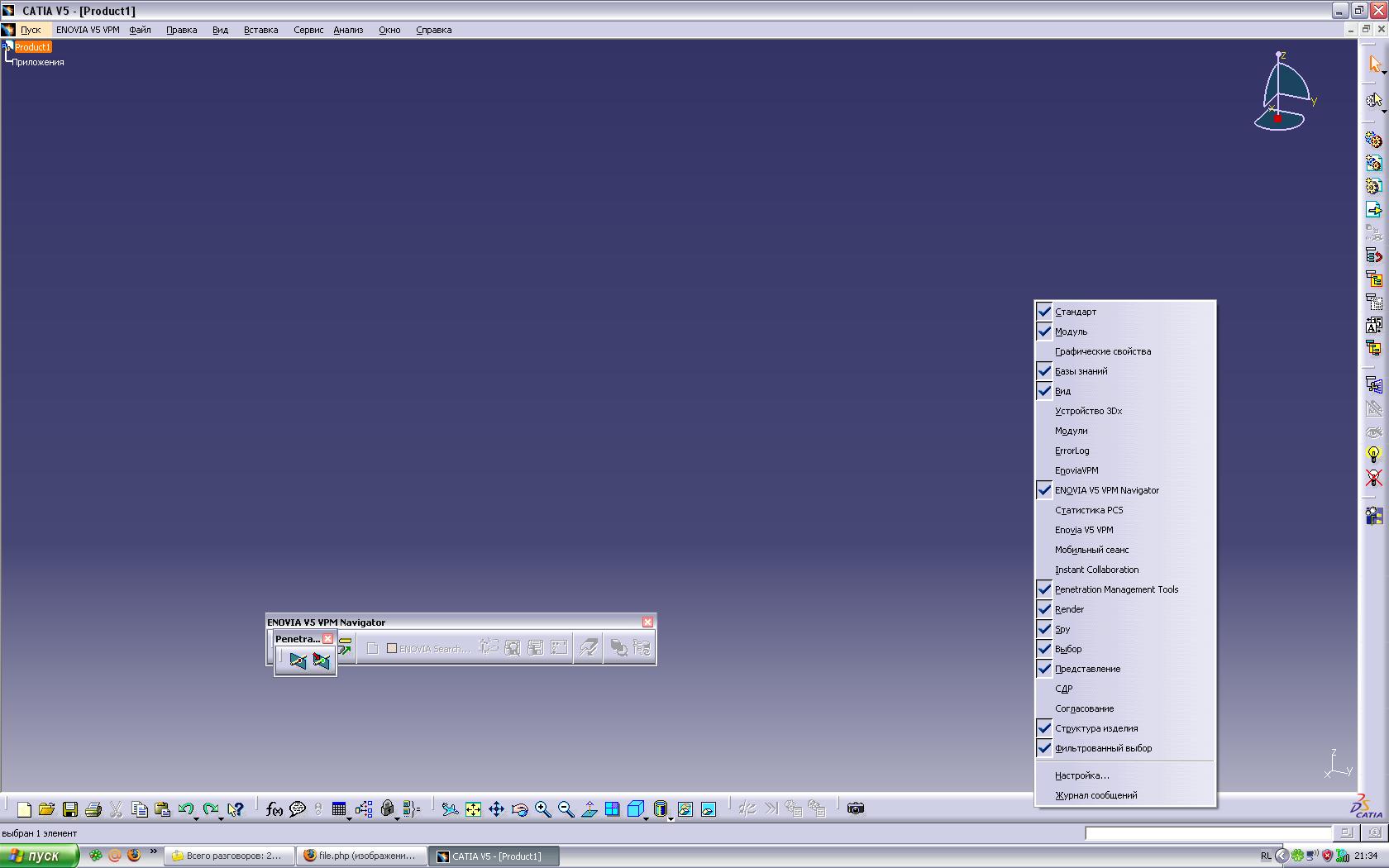Open the Redo history dropdown arrow
1389x868 pixels.
pos(221,818)
